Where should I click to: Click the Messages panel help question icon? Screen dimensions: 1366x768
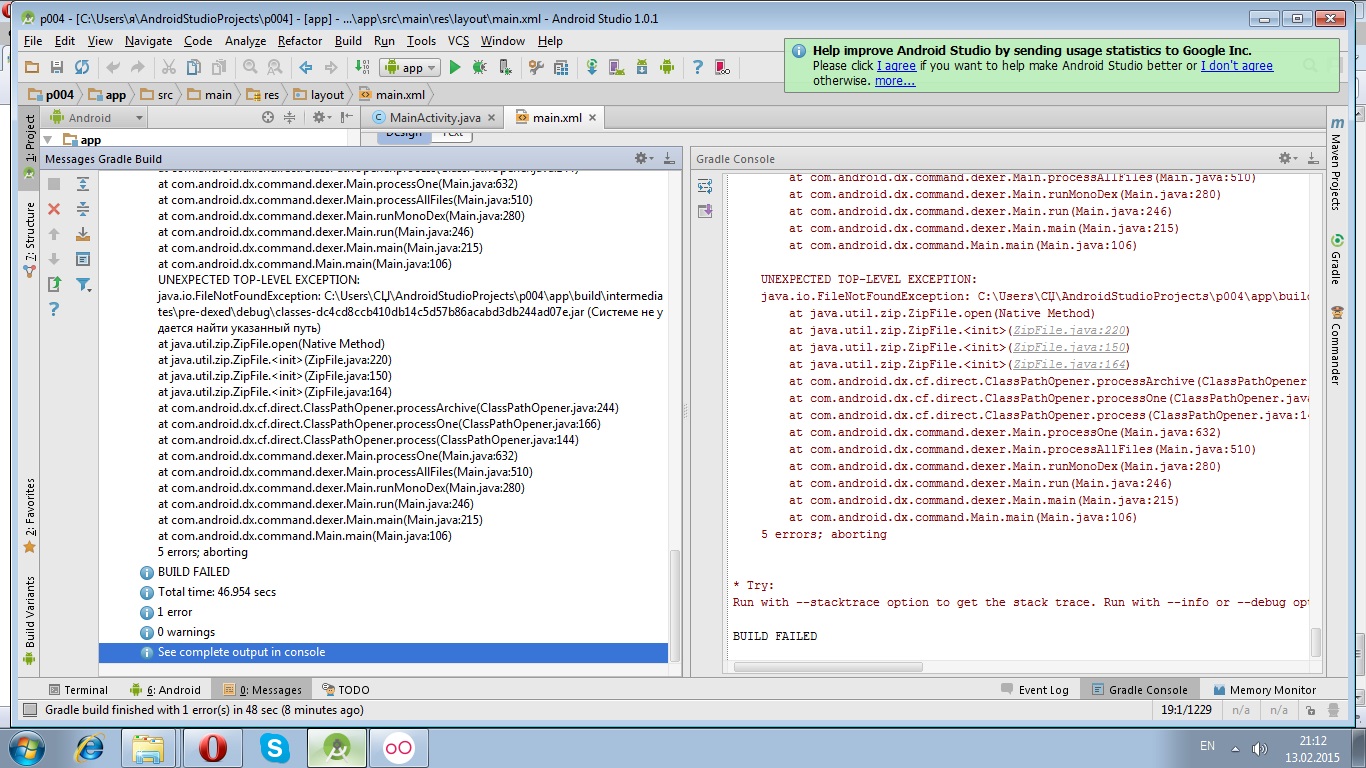(x=54, y=309)
